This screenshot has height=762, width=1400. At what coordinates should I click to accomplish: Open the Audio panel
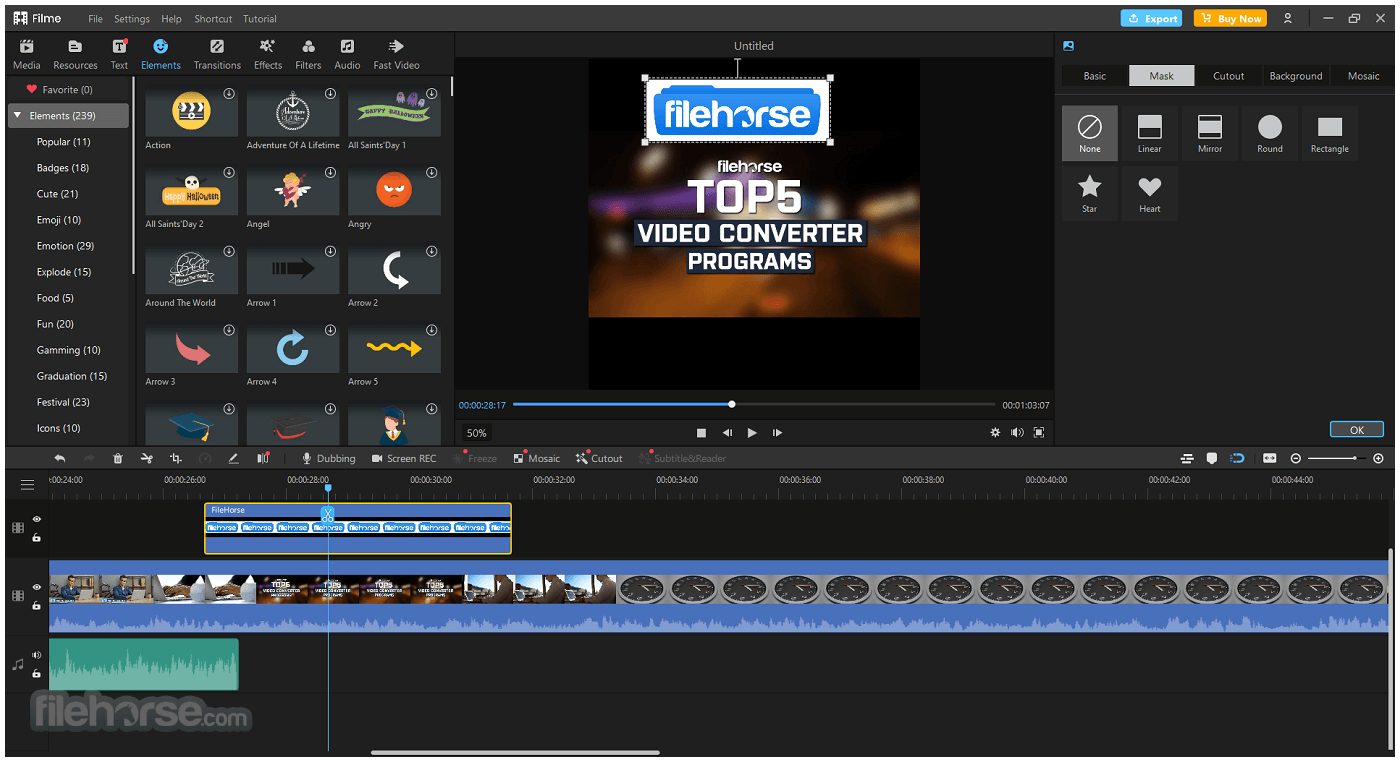click(x=347, y=54)
